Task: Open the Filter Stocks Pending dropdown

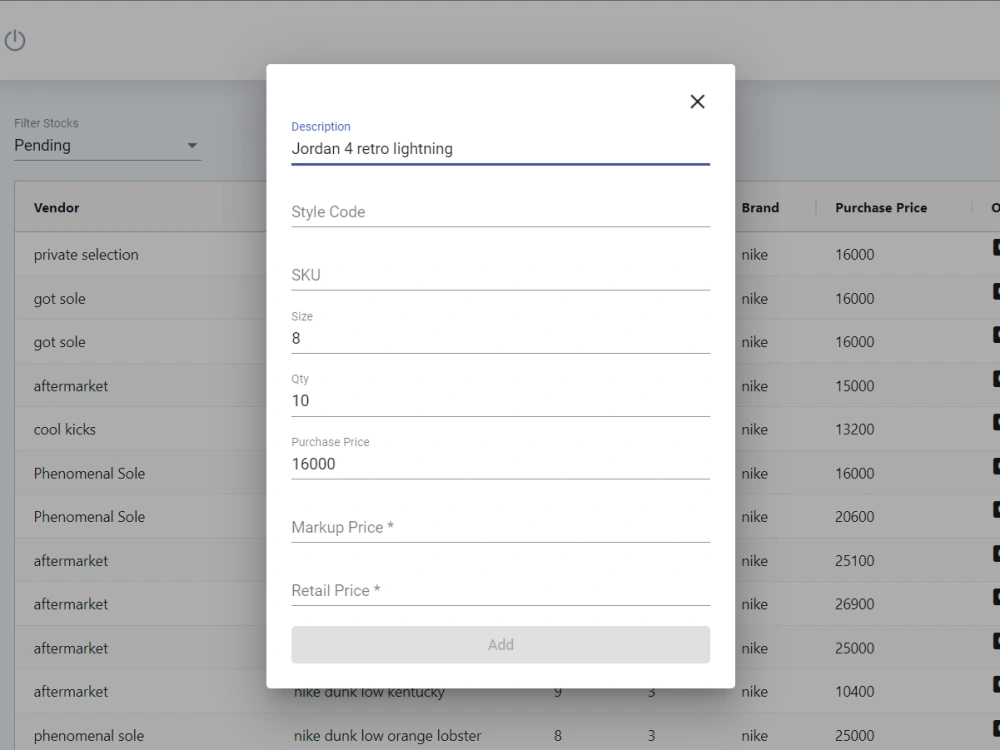Action: [x=107, y=145]
